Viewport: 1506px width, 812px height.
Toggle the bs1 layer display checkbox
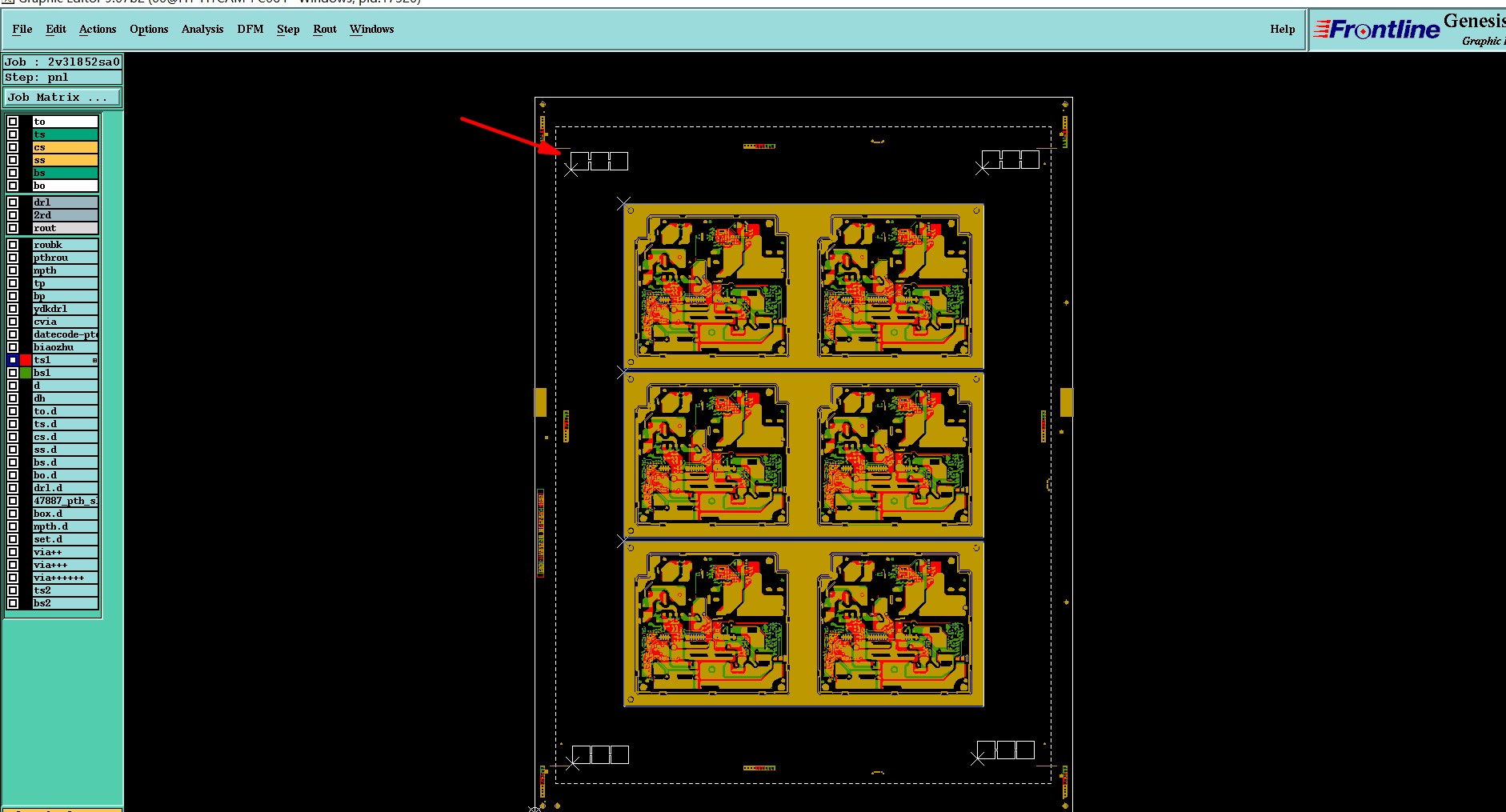point(13,373)
